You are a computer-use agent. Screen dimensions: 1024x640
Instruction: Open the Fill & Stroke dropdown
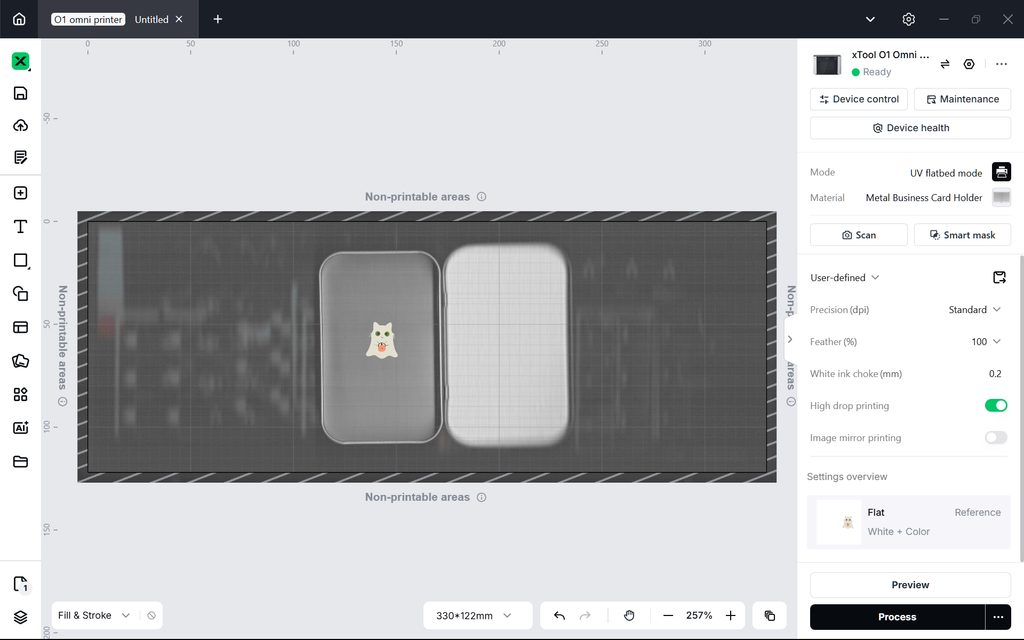(x=94, y=615)
